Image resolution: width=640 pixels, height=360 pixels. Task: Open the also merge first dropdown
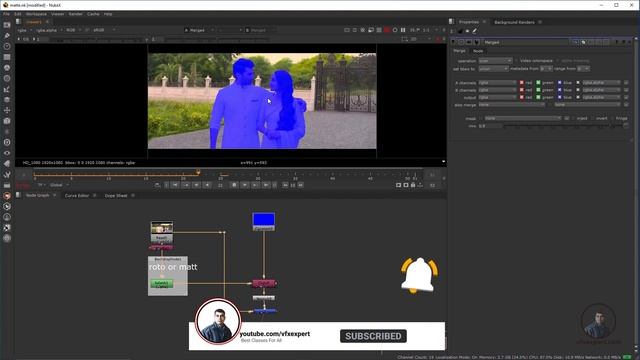tap(511, 105)
